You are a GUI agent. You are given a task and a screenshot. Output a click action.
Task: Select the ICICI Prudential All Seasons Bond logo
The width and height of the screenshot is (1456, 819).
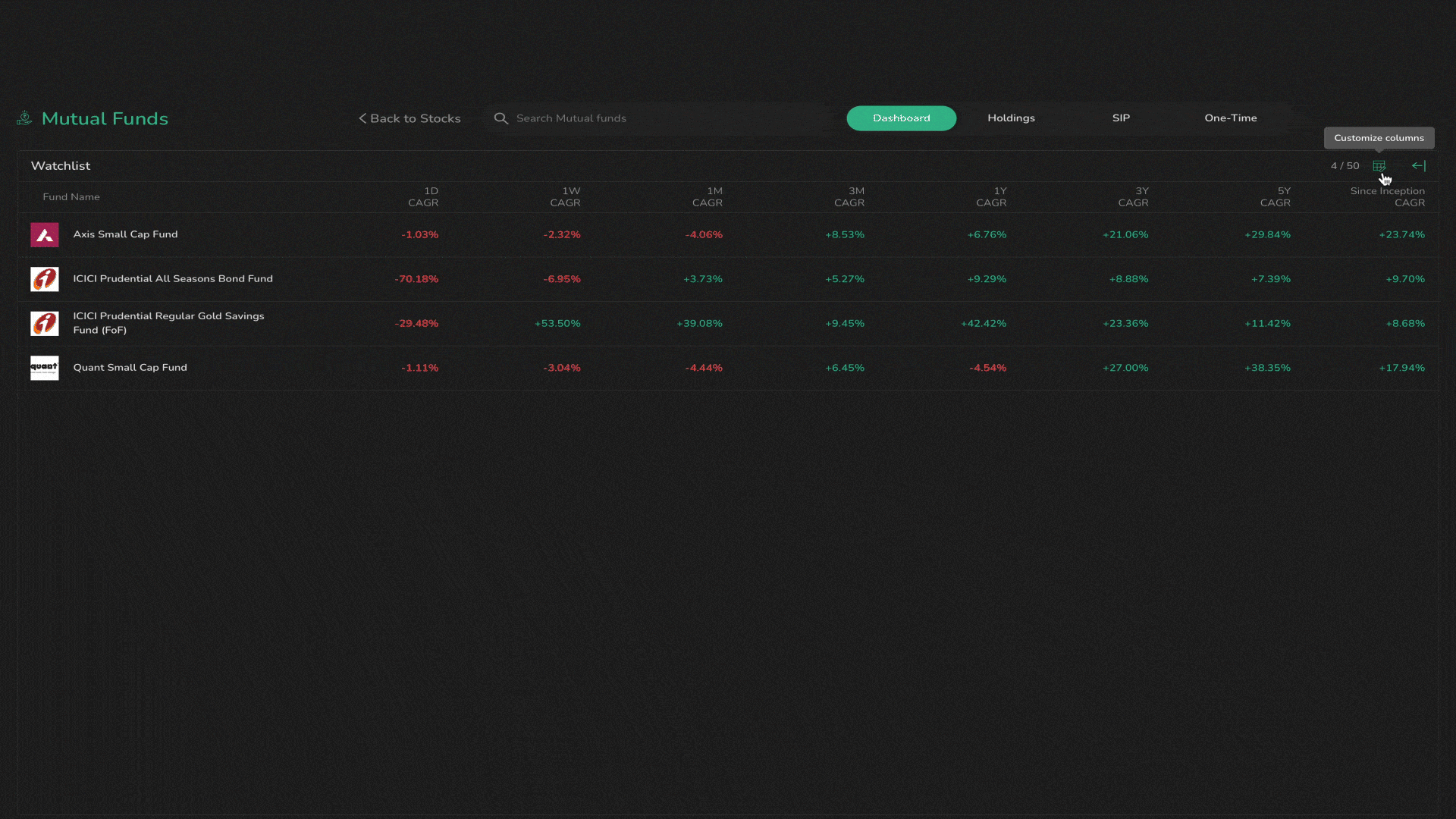coord(44,279)
